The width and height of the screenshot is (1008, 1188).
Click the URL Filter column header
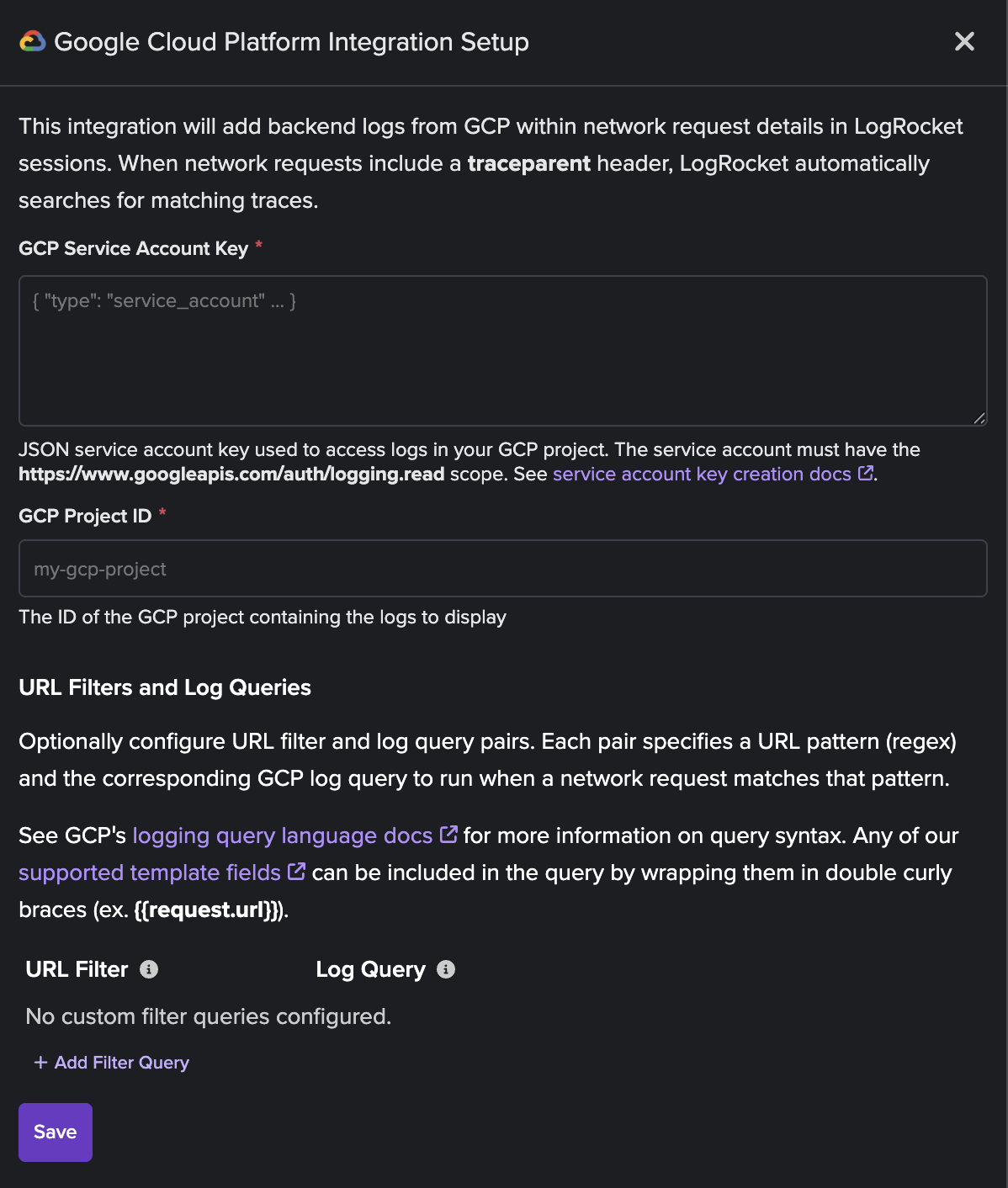coord(77,969)
